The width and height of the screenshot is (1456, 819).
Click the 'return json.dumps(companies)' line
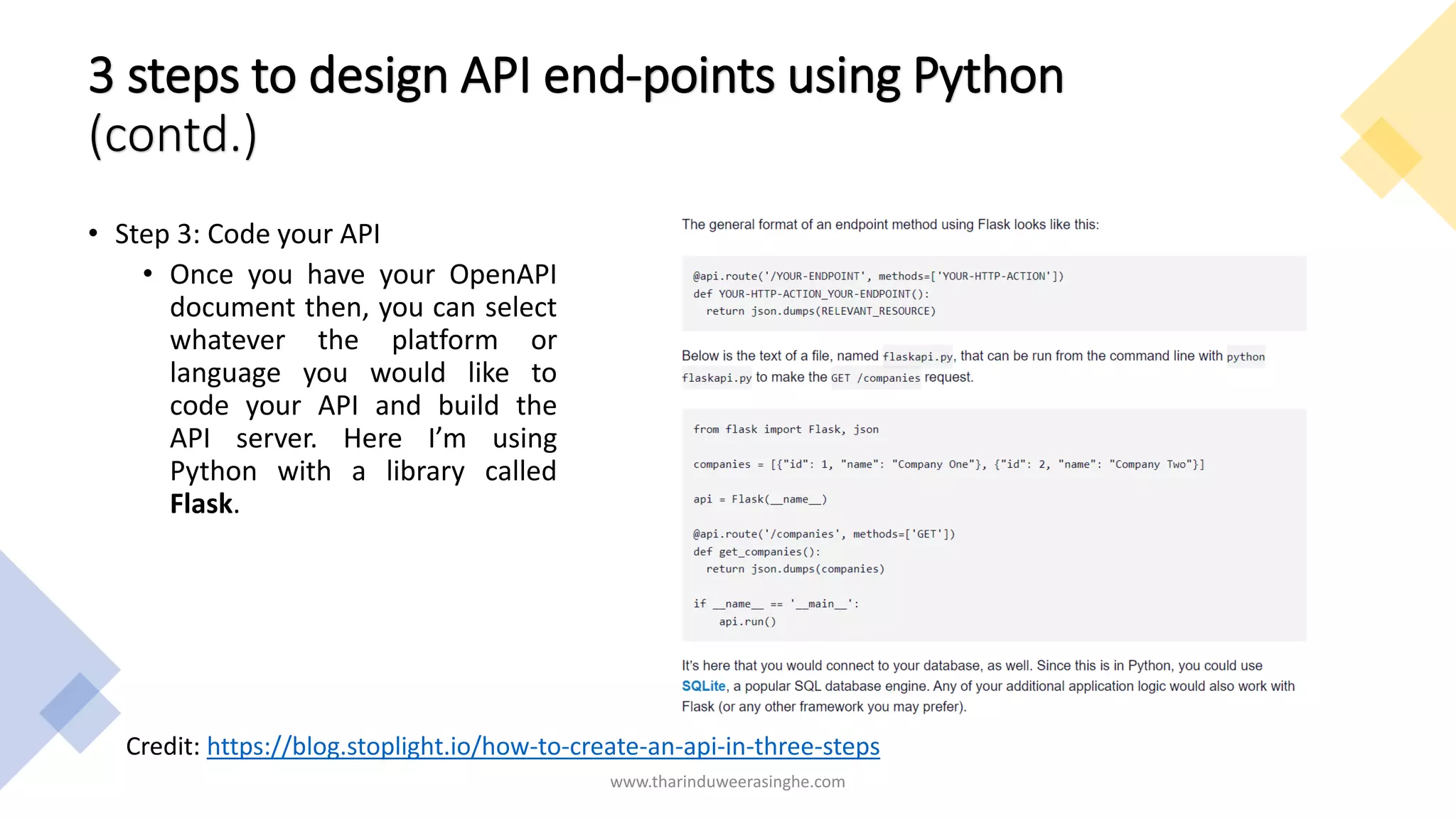click(795, 569)
